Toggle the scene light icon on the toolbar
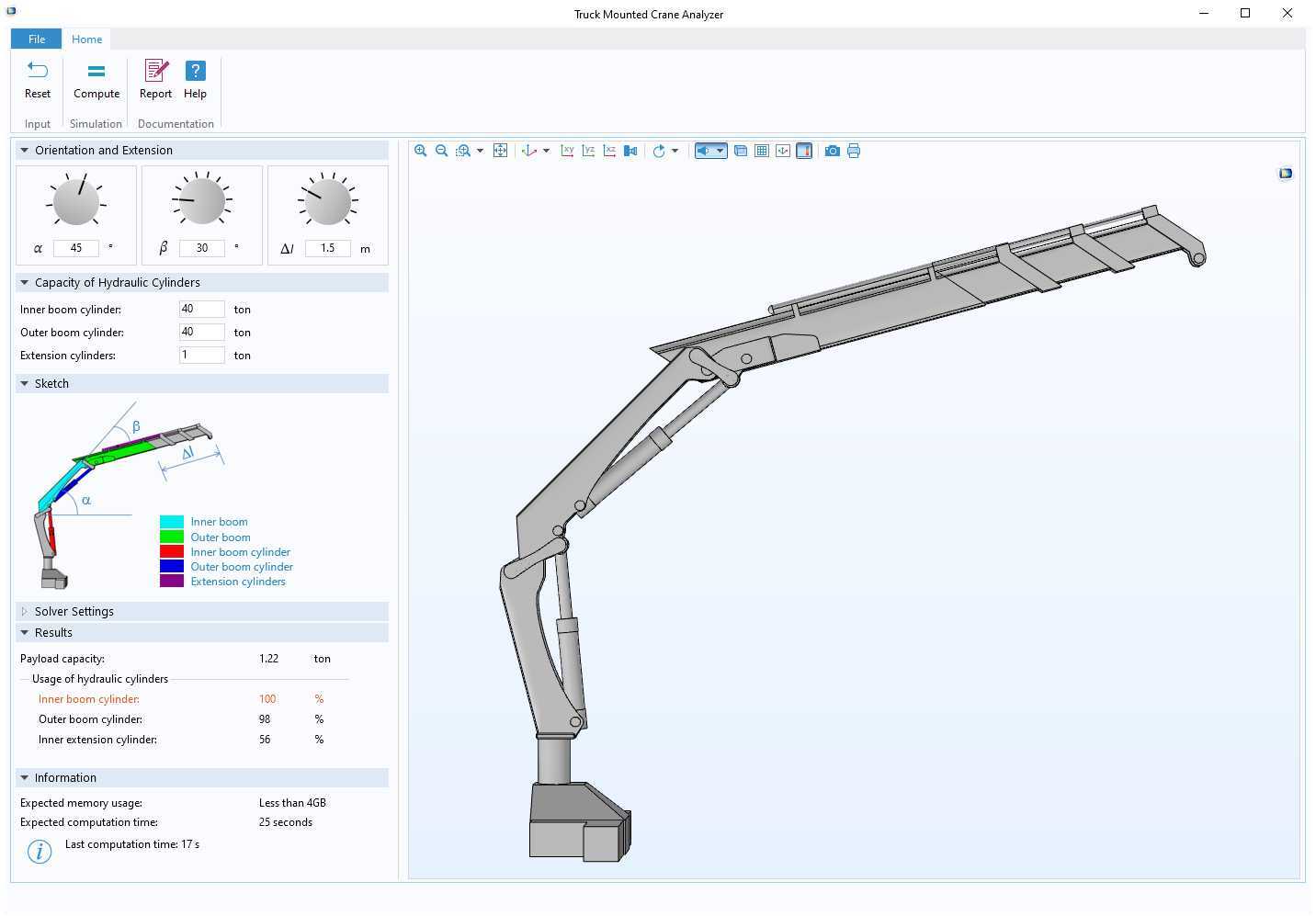This screenshot has width=1316, height=916. [704, 151]
